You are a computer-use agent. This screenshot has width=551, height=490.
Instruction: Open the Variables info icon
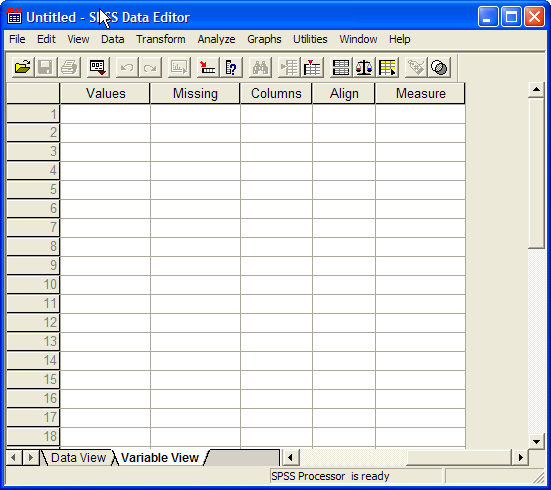click(231, 67)
